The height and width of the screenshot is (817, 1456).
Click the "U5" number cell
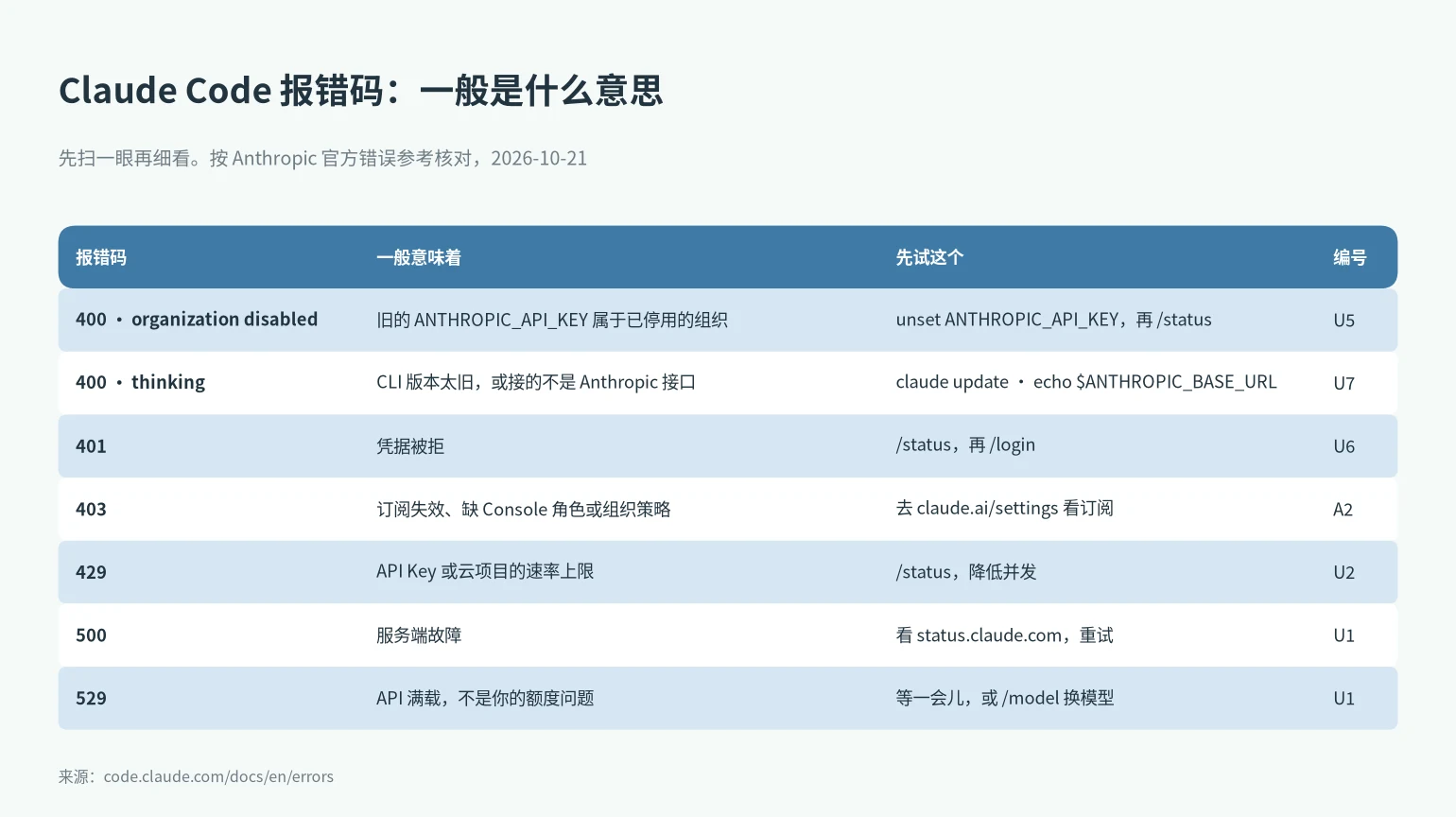pyautogui.click(x=1343, y=321)
